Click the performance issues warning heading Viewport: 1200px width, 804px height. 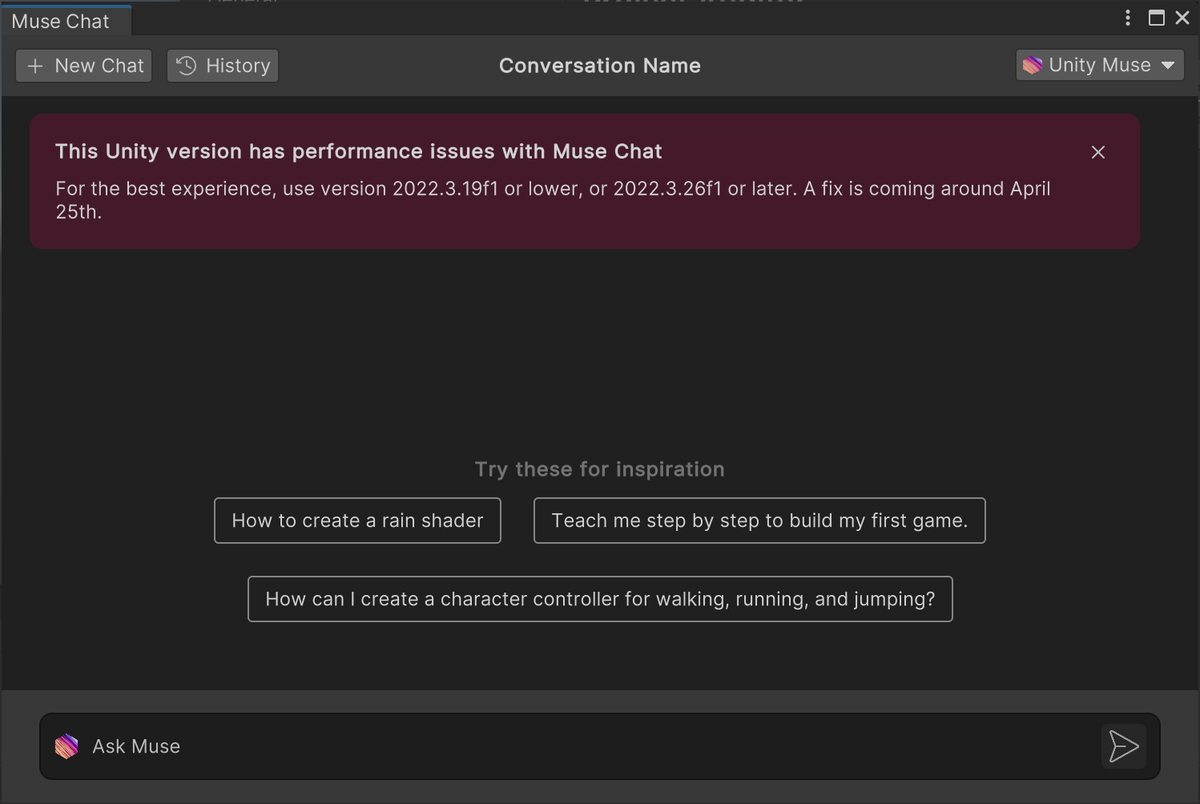(359, 151)
